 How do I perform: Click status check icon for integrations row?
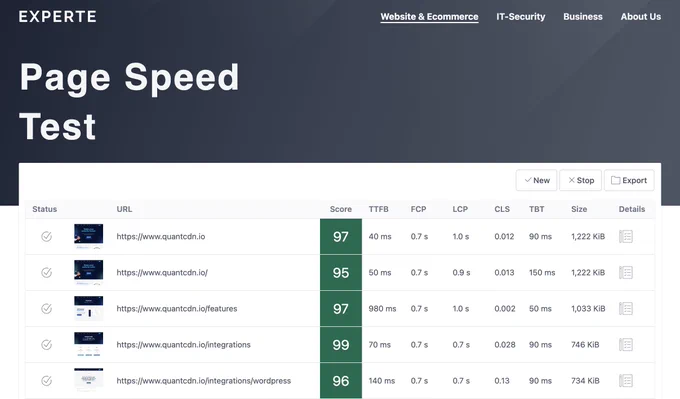(x=46, y=344)
